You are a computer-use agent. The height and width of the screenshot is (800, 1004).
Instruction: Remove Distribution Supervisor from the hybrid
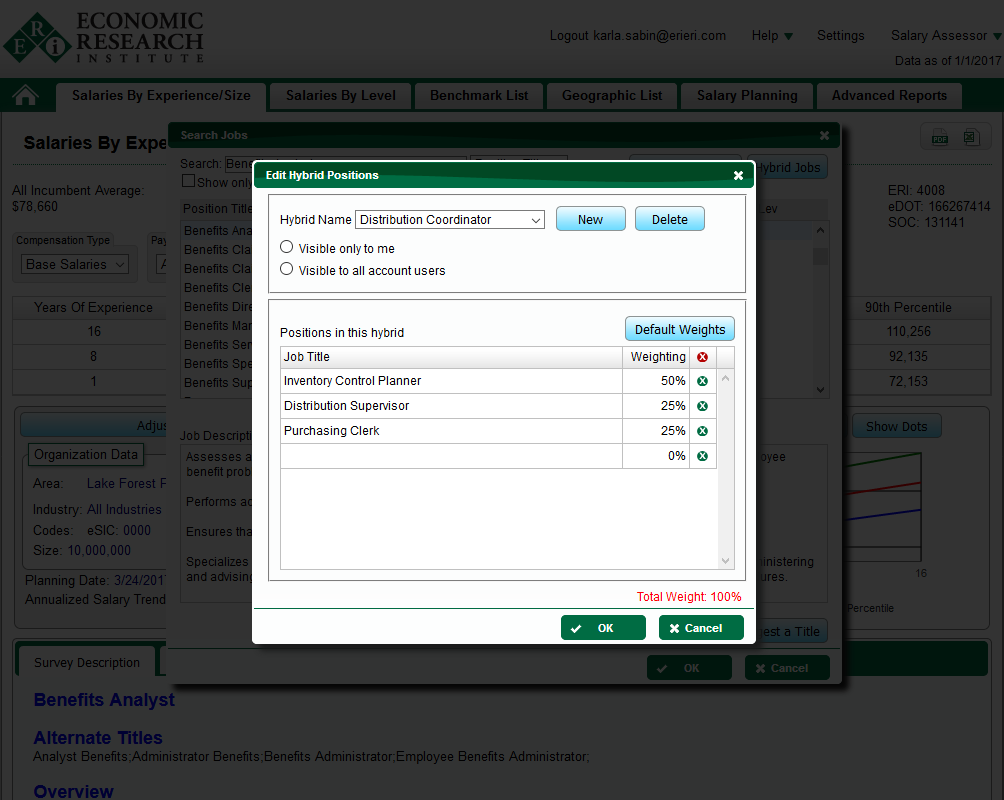(702, 406)
